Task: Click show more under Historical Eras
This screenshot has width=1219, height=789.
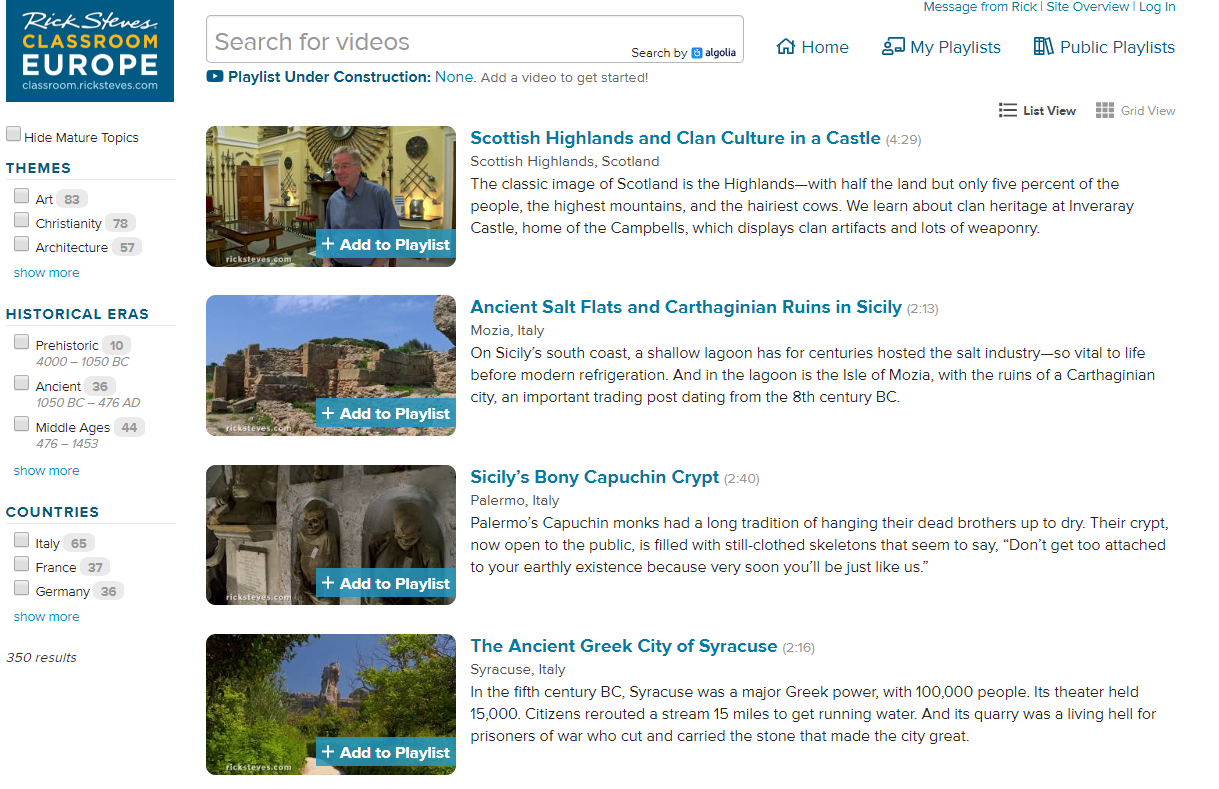Action: pyautogui.click(x=46, y=470)
